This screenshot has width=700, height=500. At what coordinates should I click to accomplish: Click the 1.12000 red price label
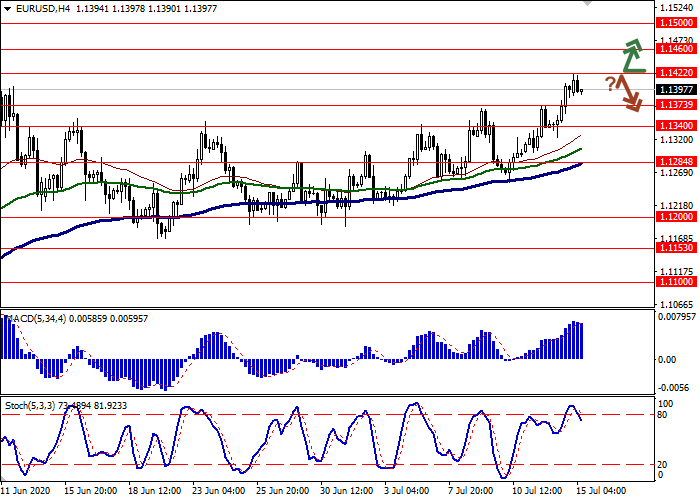(x=676, y=216)
